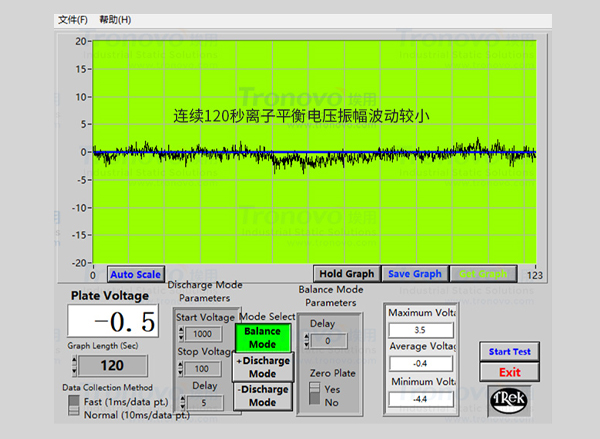Click the Graph Length stepper arrows
Screen dimensions: 600x439
click(x=75, y=366)
